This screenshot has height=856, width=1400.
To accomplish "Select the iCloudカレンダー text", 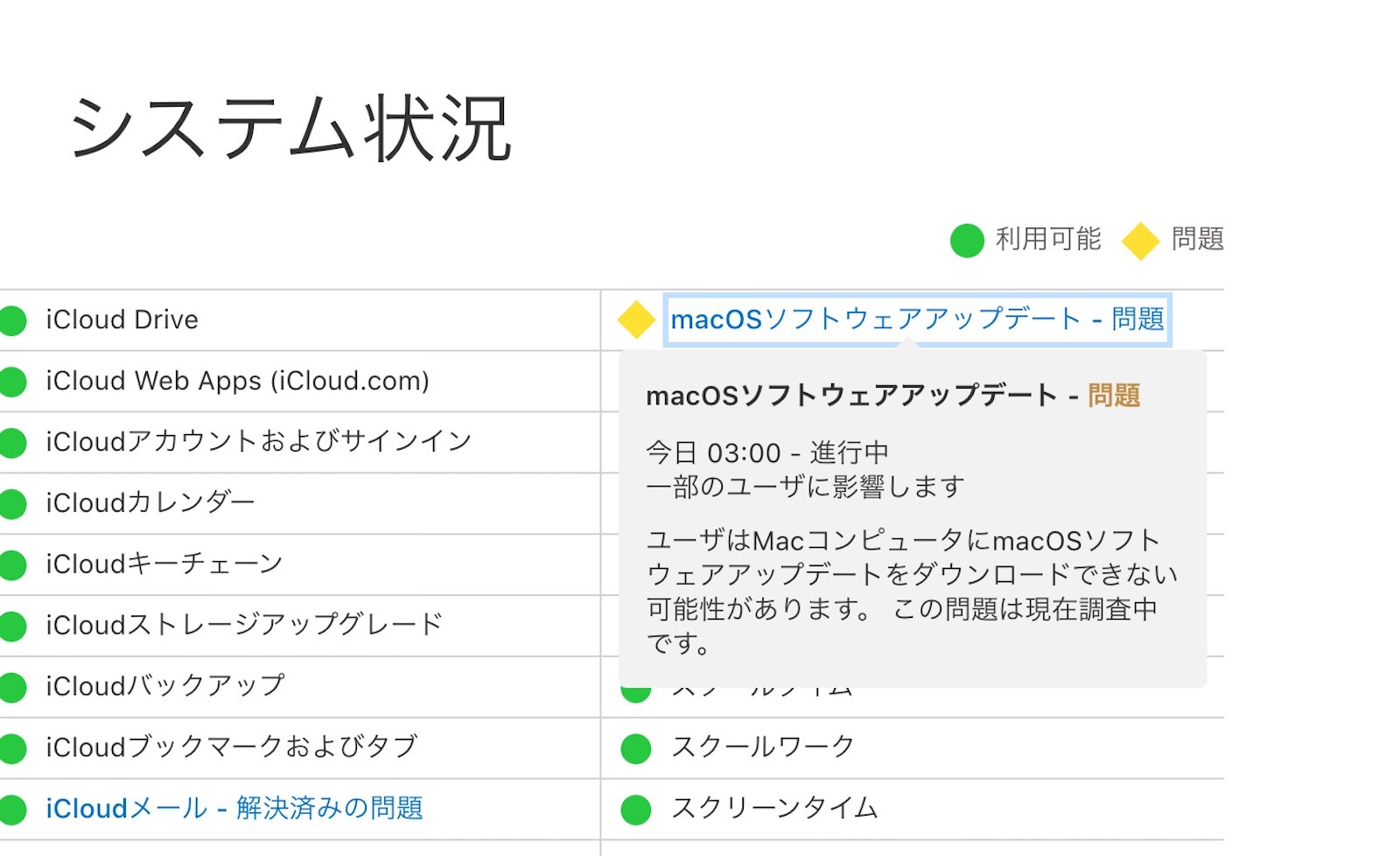I will point(150,502).
